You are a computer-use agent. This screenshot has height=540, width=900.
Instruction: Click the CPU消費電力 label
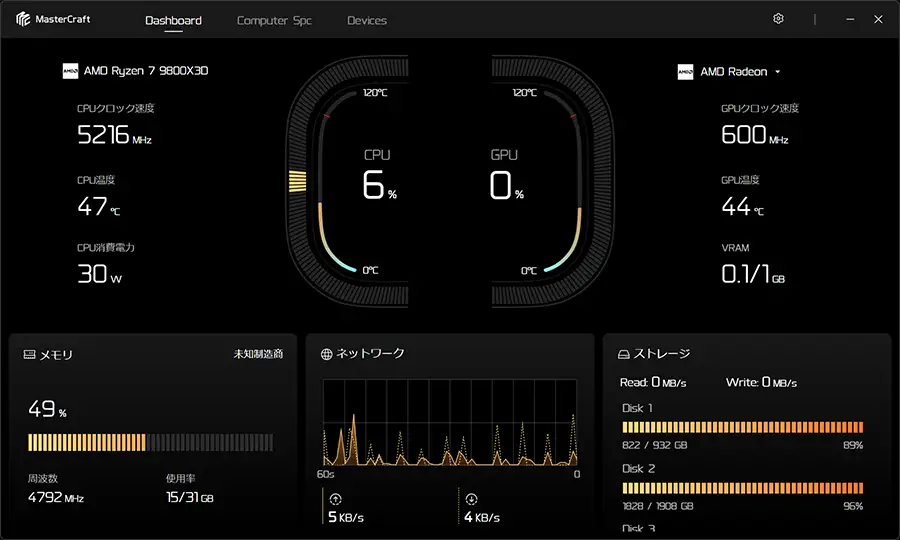point(106,248)
